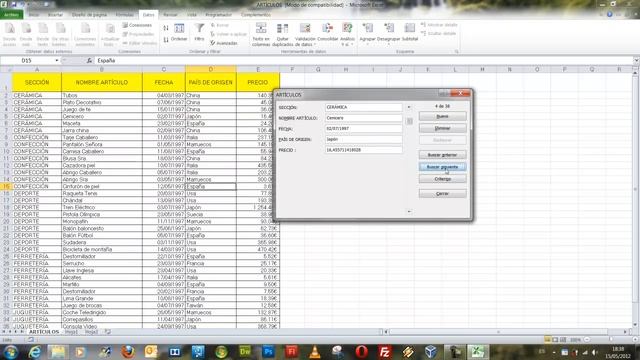640x360 pixels.
Task: Launch Texto en columnas
Action: coord(261,34)
